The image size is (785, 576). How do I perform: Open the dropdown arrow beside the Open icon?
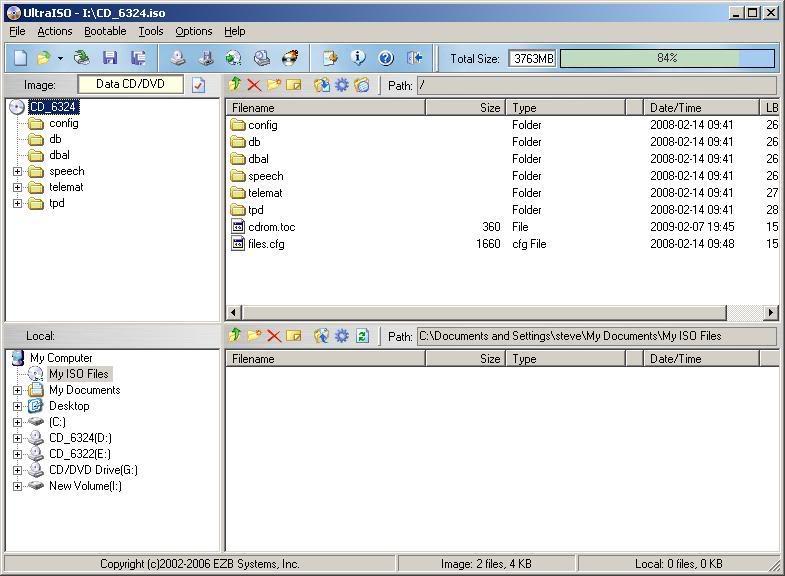[60, 59]
